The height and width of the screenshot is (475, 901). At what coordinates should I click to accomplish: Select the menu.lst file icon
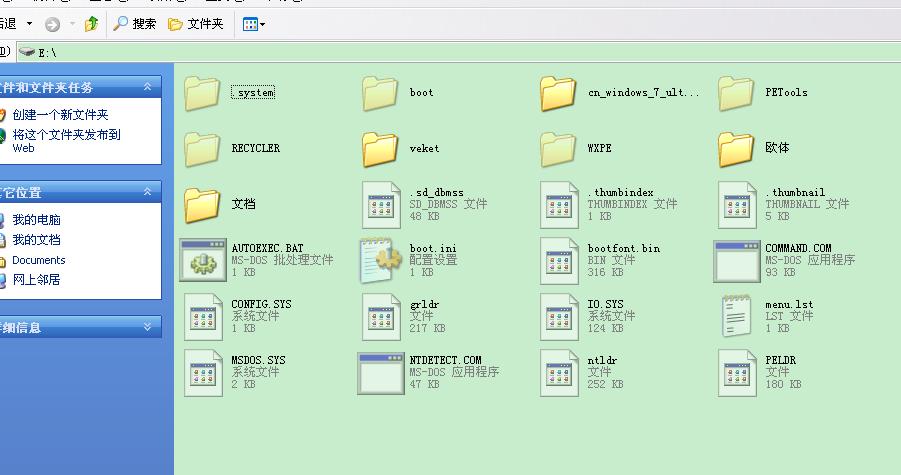point(737,315)
